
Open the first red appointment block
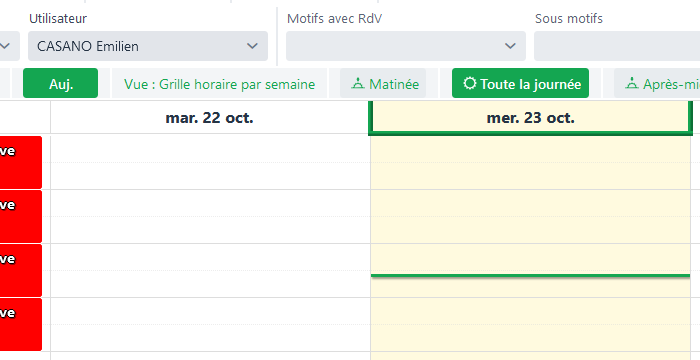click(x=21, y=163)
